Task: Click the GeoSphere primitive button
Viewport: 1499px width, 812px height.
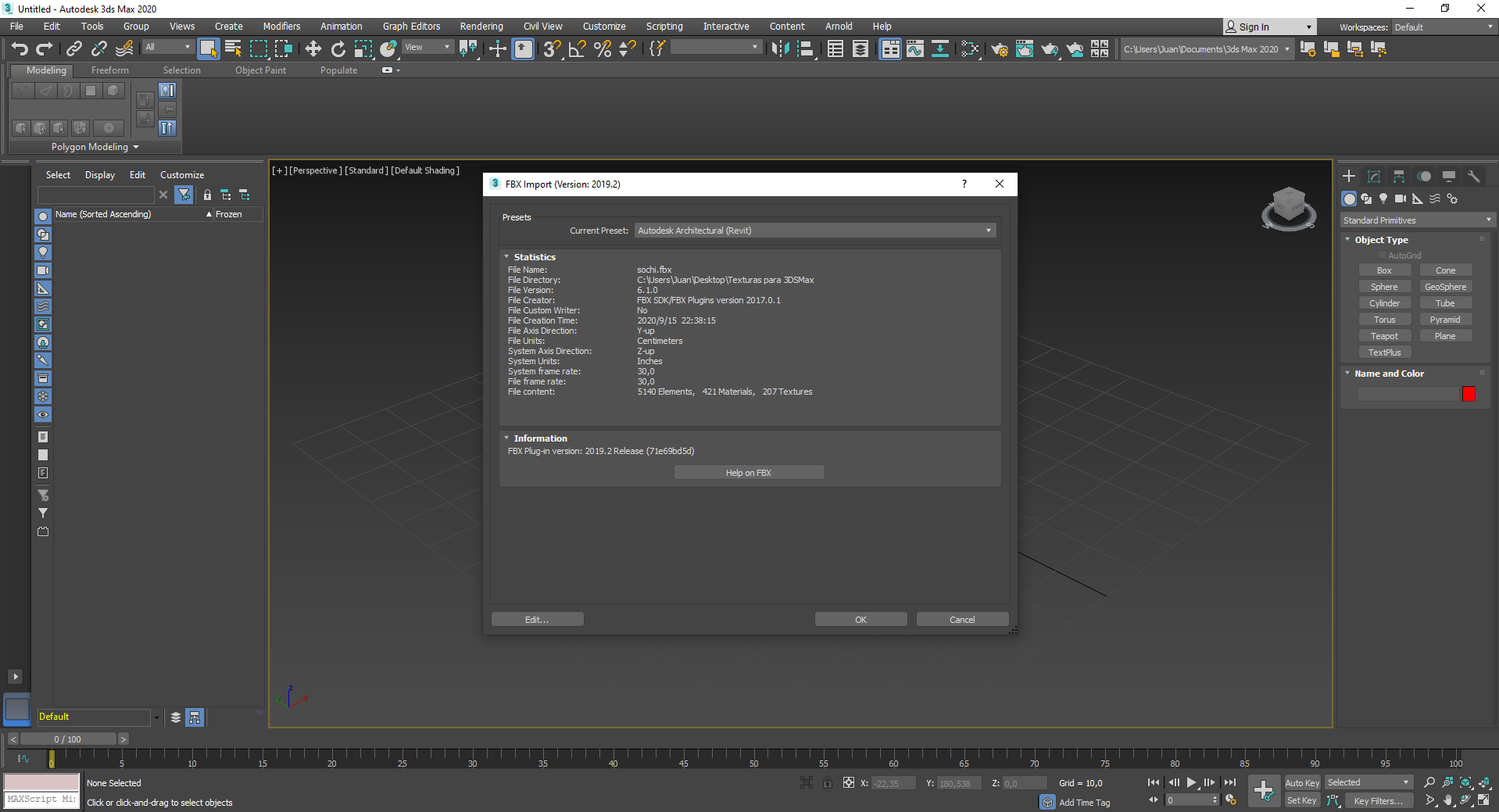Action: [1446, 287]
